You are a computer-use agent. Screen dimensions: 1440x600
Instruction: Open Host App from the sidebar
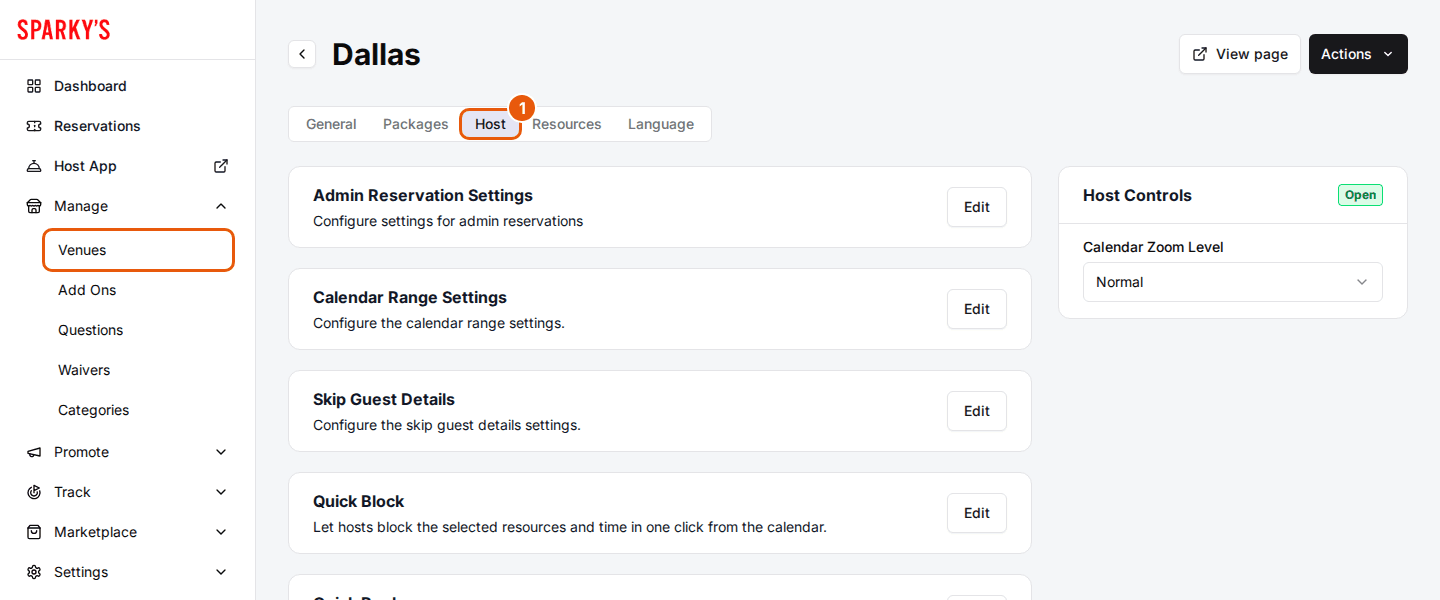pyautogui.click(x=128, y=166)
